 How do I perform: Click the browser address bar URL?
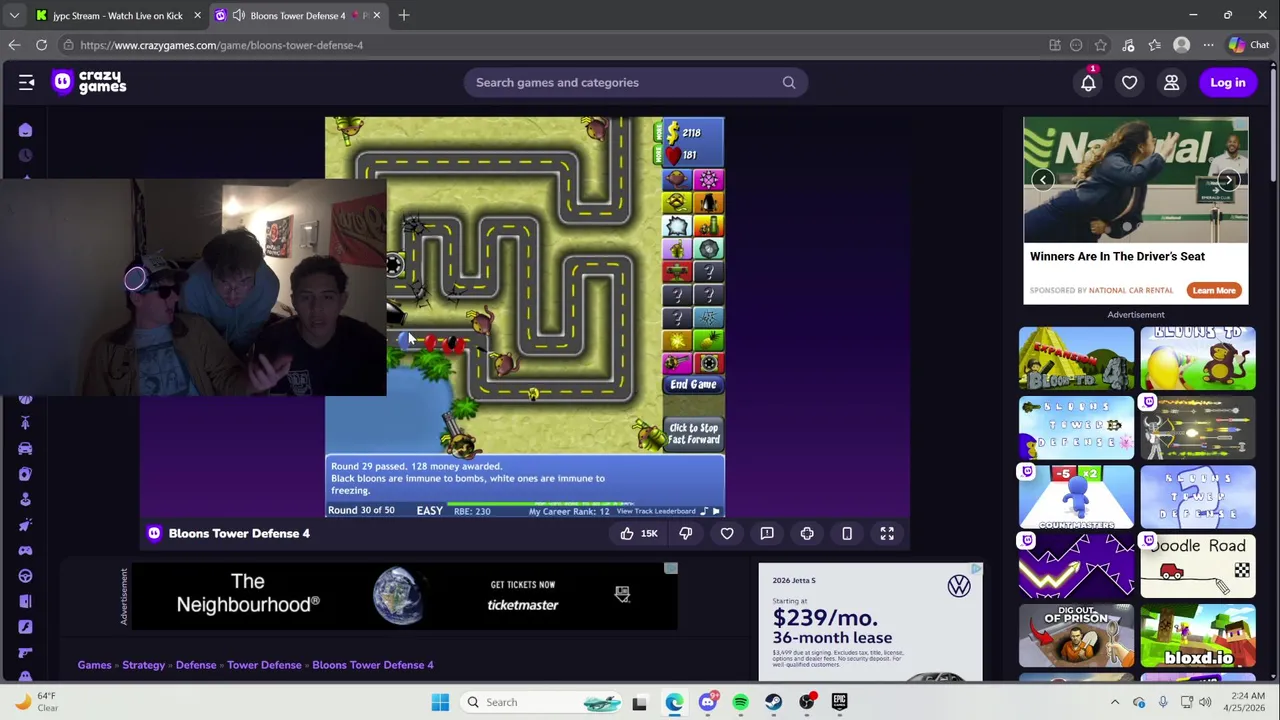221,45
